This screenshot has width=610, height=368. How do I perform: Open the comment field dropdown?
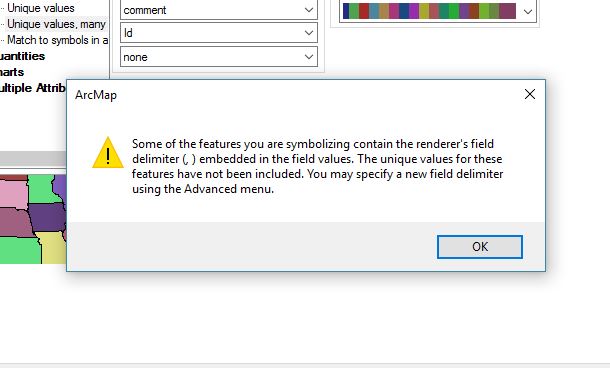(x=309, y=10)
